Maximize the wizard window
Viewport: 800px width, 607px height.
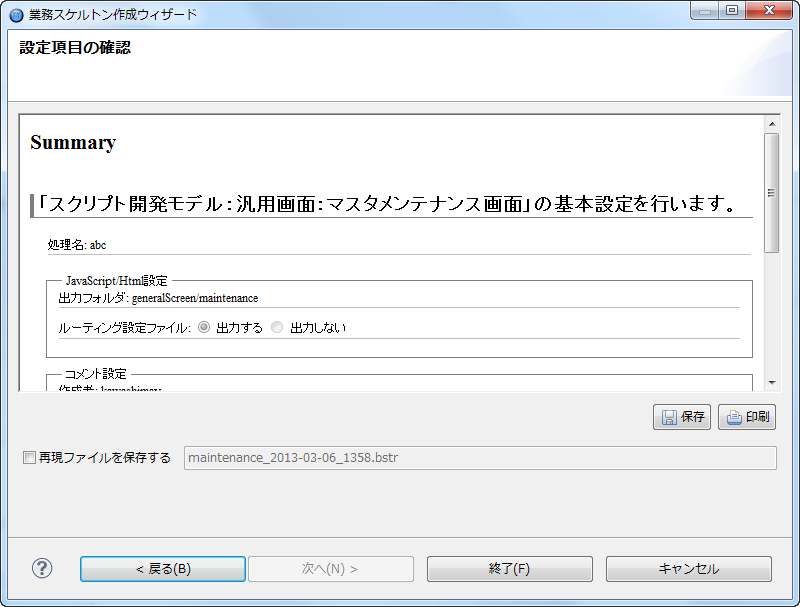click(x=732, y=11)
